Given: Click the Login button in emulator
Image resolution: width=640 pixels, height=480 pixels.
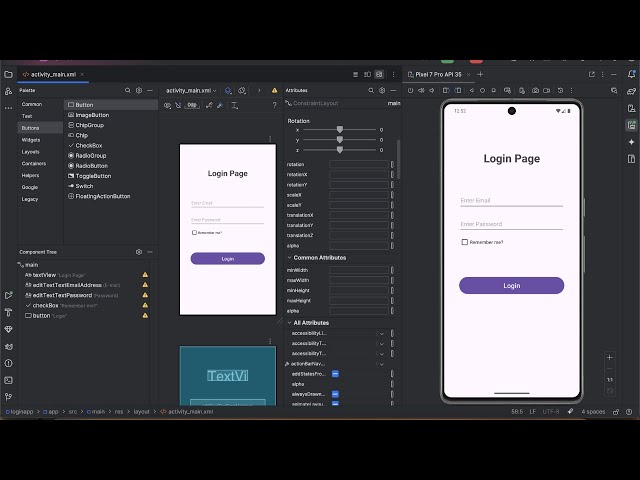Looking at the screenshot, I should click(x=511, y=285).
